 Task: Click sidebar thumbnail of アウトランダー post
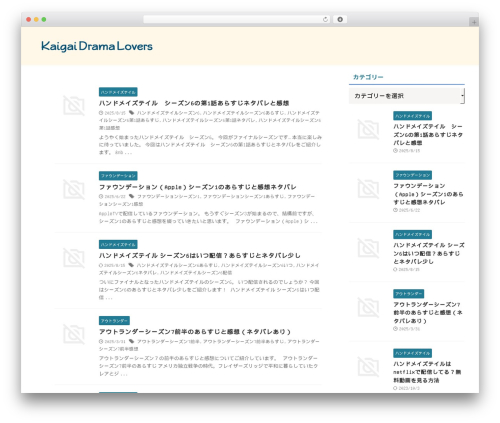368,307
